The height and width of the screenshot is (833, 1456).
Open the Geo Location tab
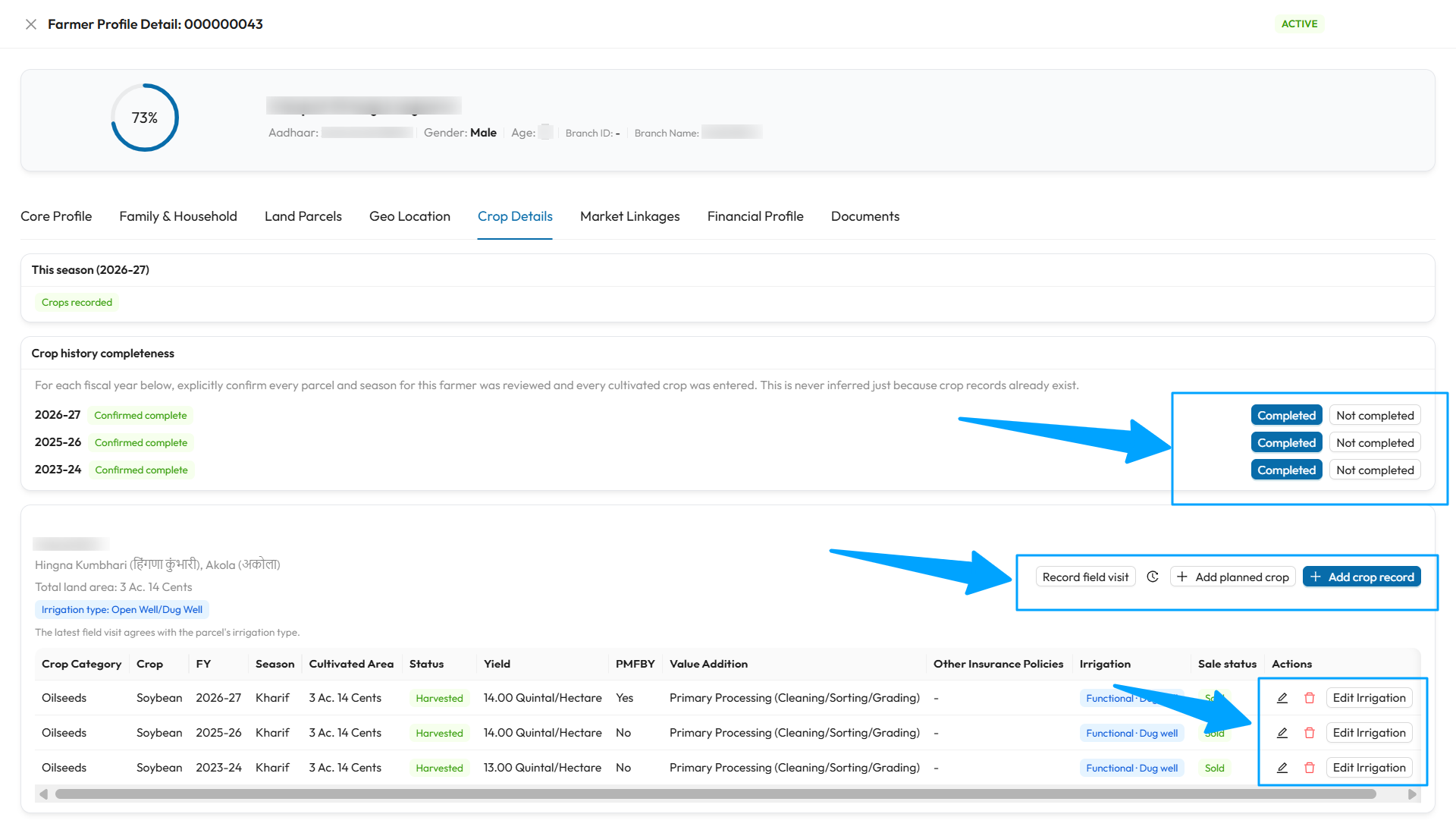point(409,216)
